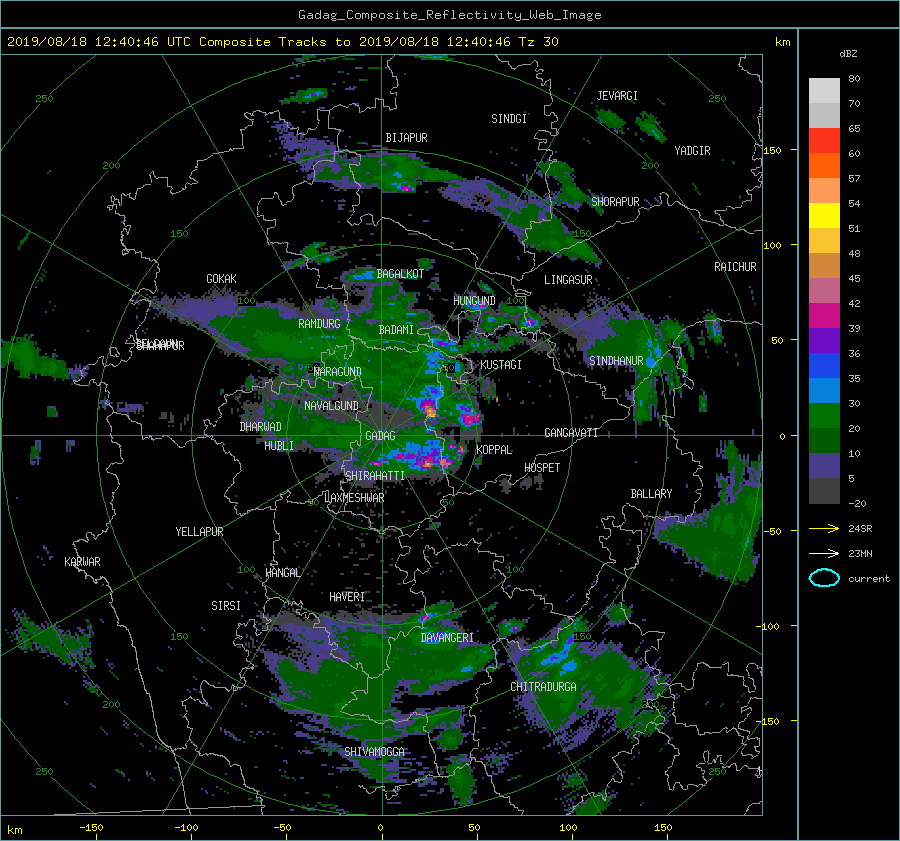
Task: Click the Gadag_Composite_Reflectivity_Web_Image title
Action: coord(449,15)
